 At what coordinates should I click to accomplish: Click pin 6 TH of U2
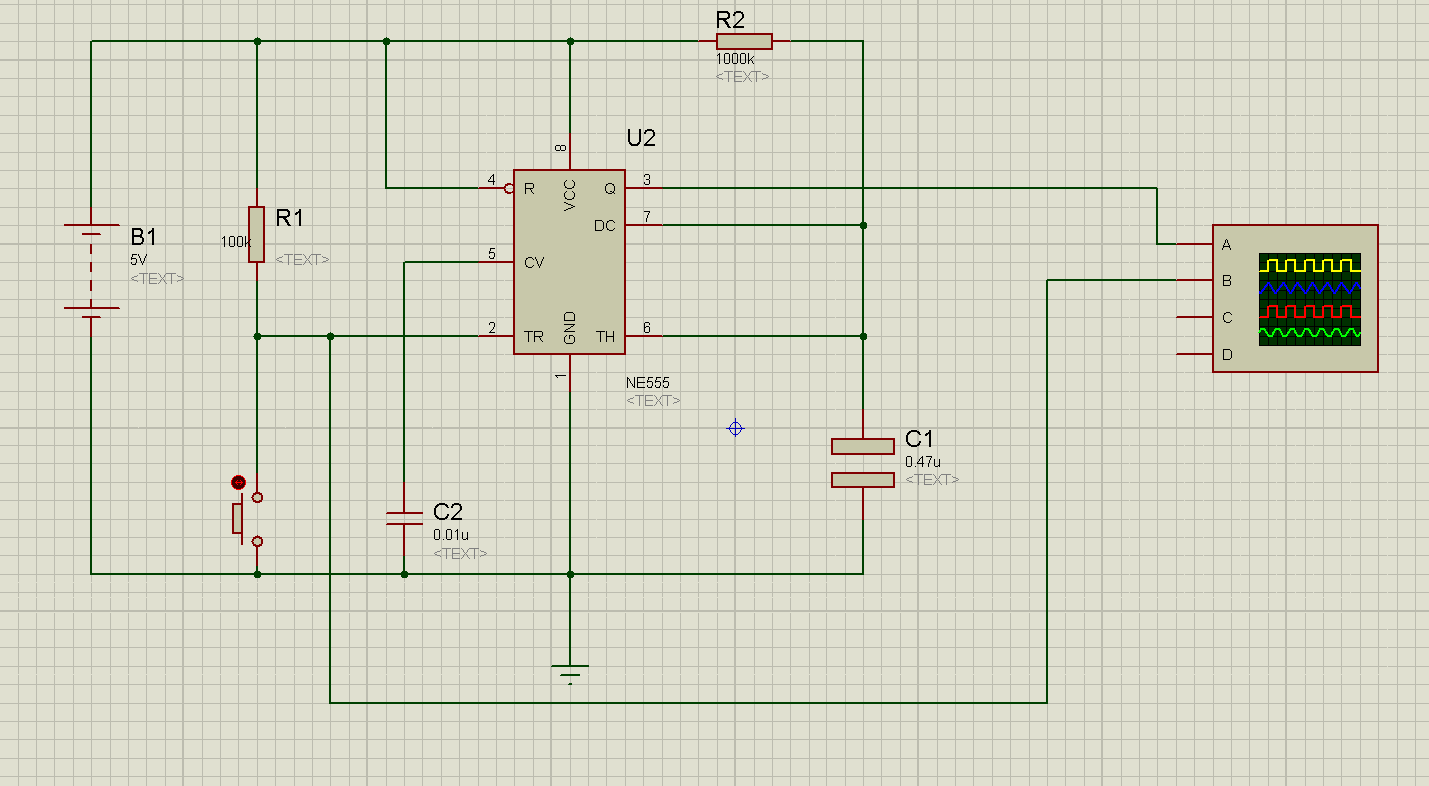[x=644, y=336]
